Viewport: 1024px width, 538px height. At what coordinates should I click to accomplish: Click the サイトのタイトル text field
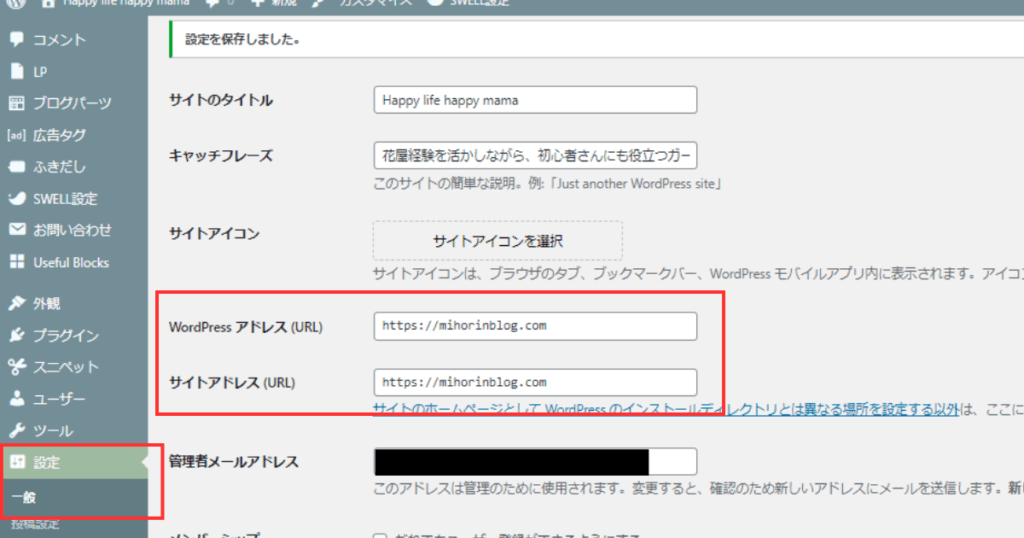point(534,100)
